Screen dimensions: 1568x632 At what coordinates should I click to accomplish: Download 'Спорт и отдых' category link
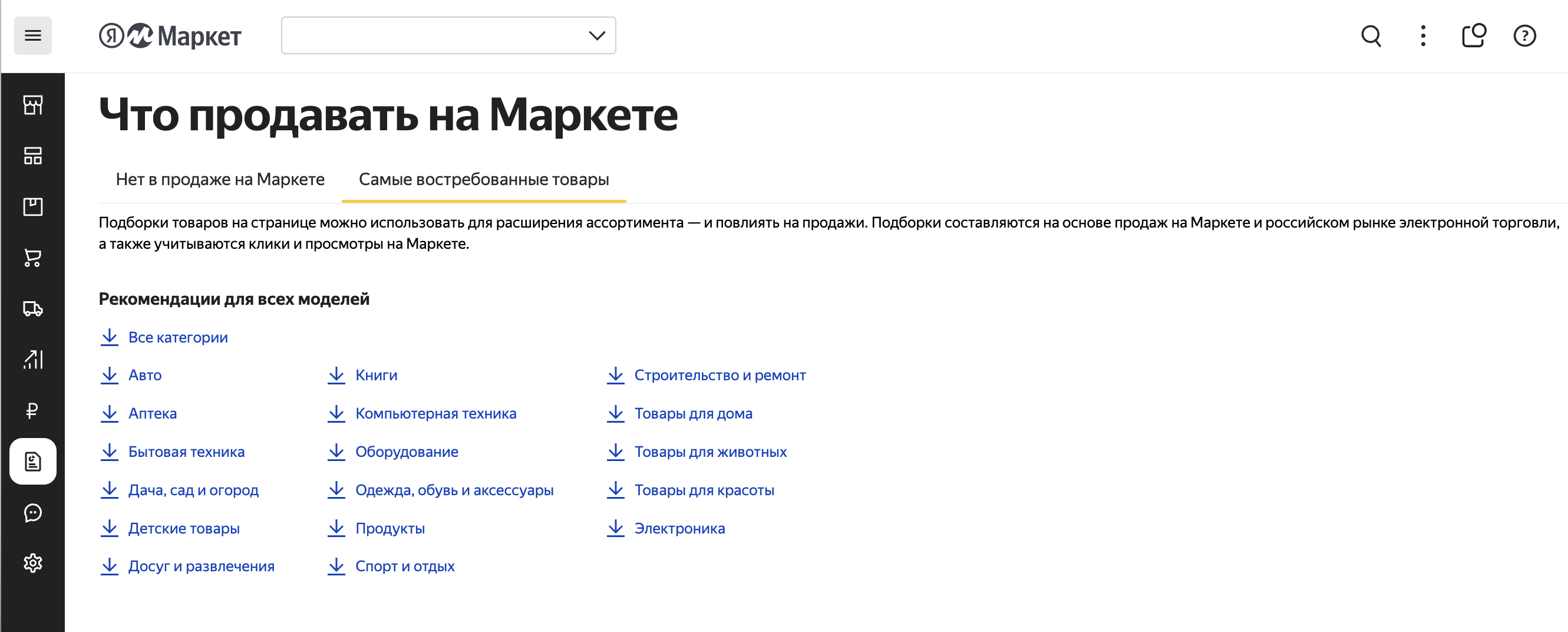tap(391, 566)
